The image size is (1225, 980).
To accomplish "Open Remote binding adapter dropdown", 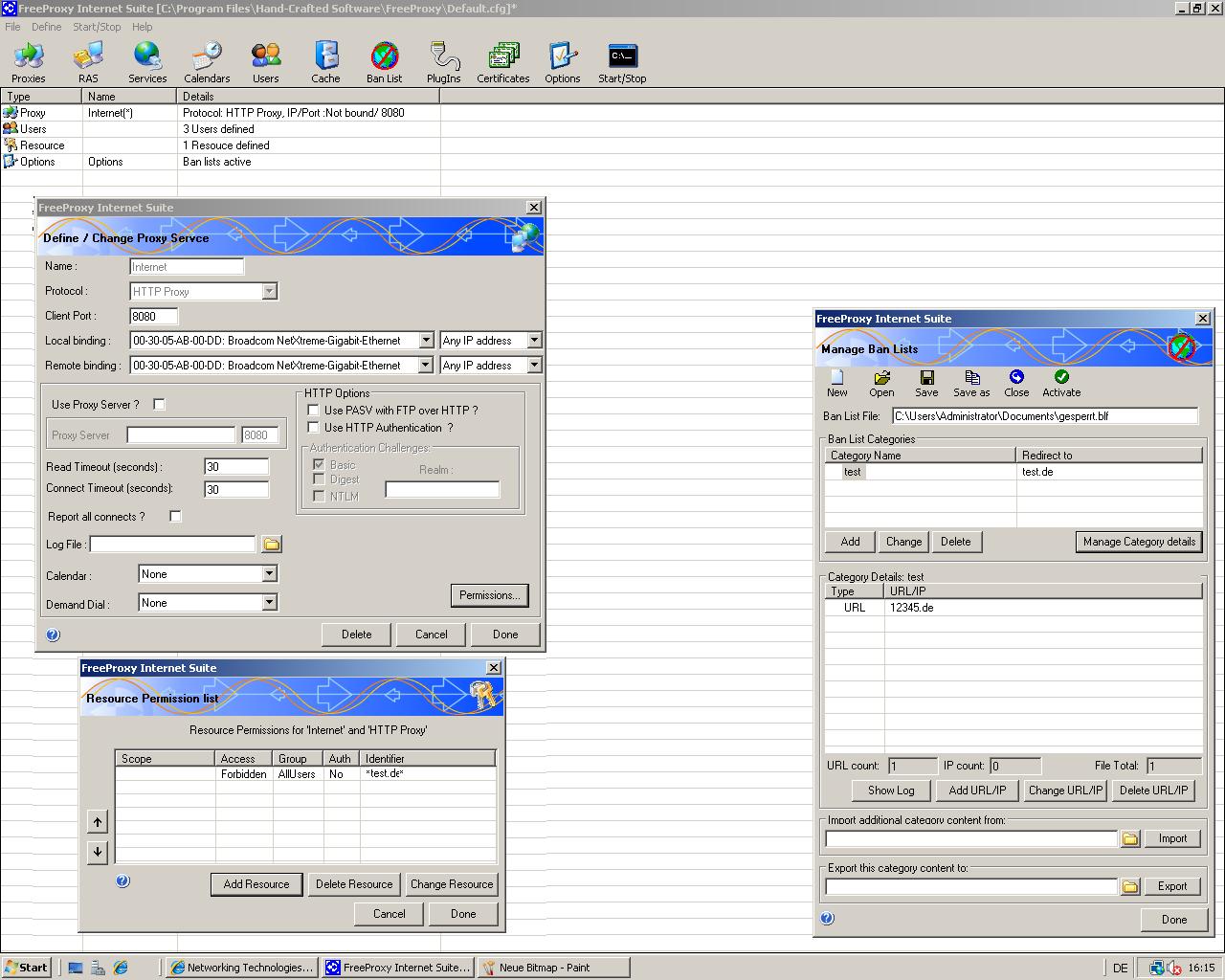I will pos(426,366).
